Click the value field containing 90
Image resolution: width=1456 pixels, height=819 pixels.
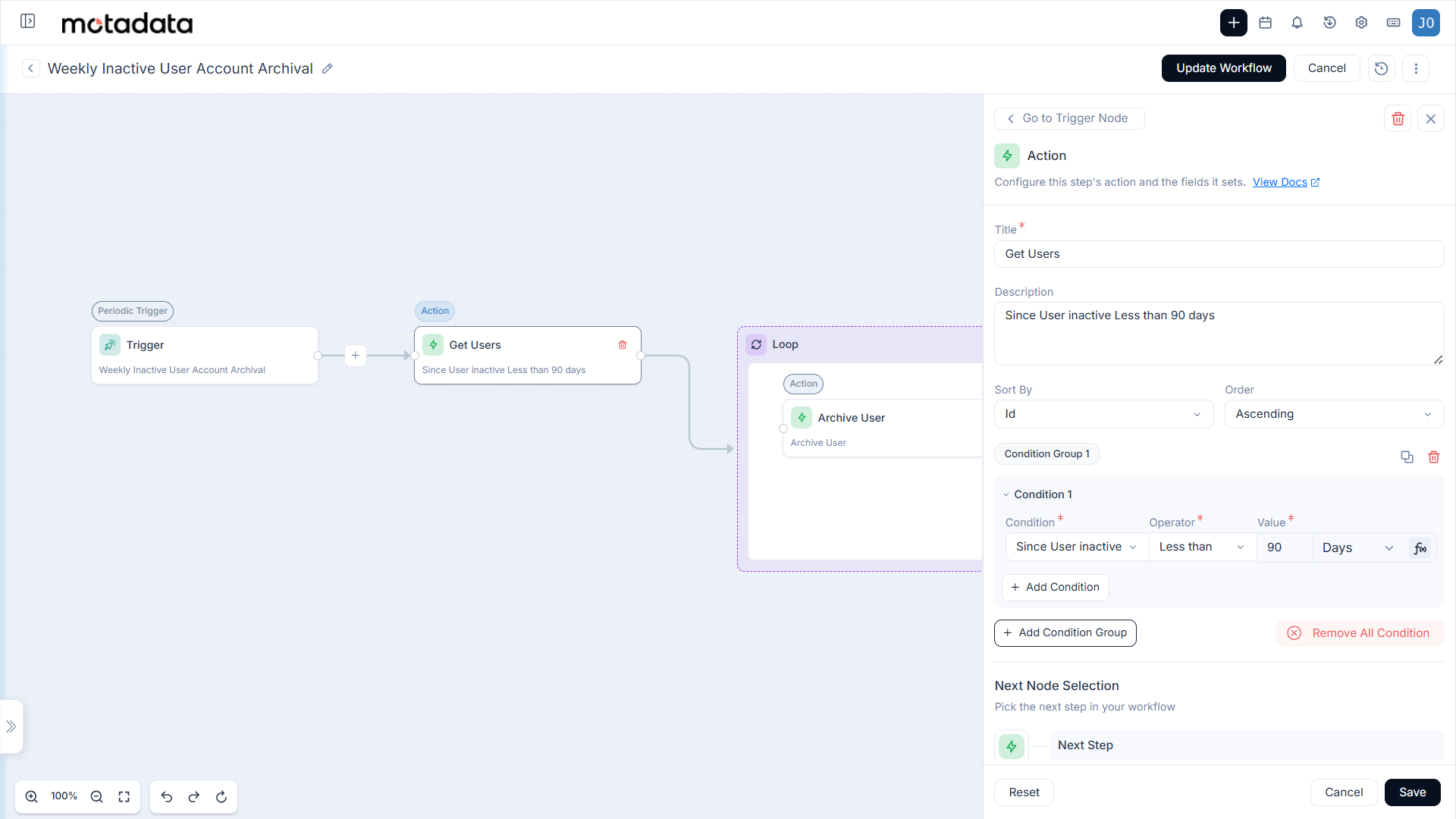pos(1284,548)
